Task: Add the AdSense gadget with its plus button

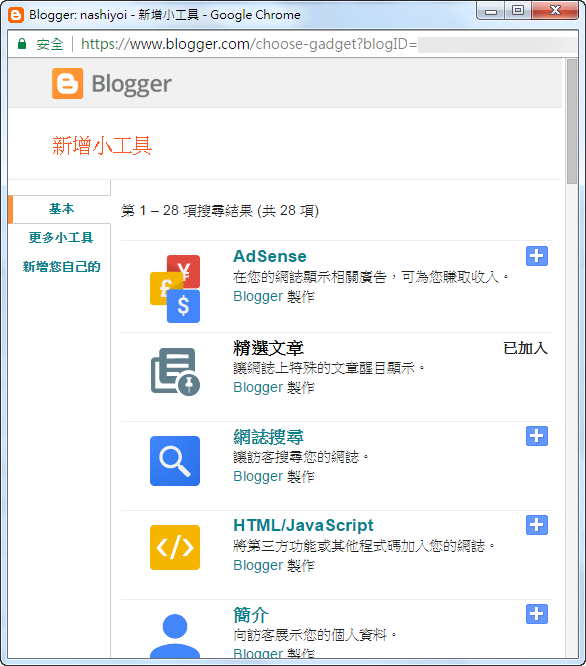Action: (x=537, y=256)
